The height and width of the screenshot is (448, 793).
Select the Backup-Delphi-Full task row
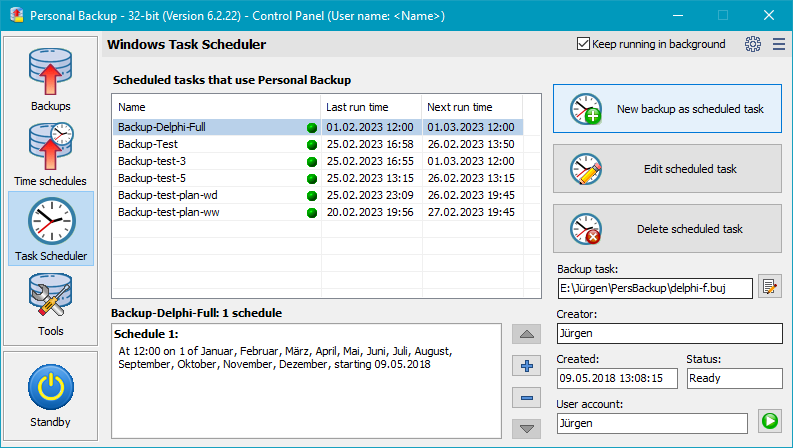pyautogui.click(x=318, y=127)
